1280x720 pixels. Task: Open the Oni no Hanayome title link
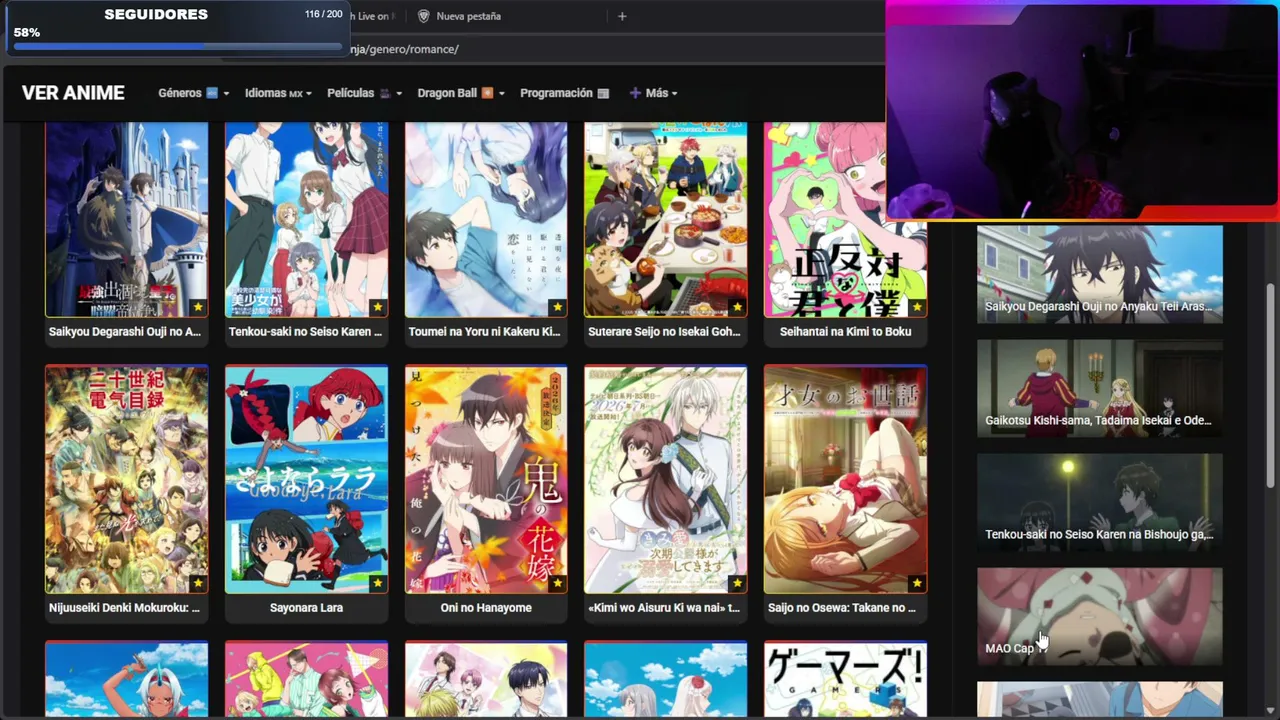(x=486, y=608)
